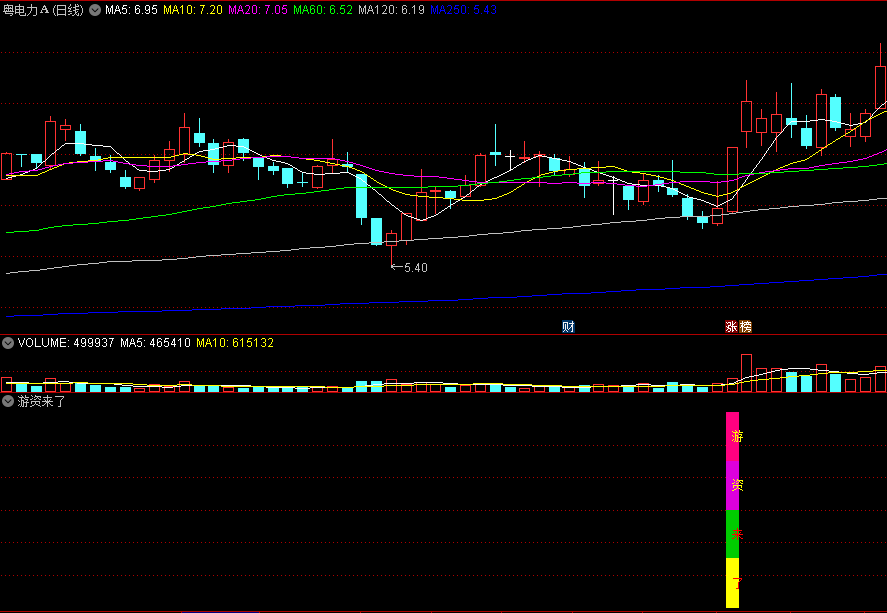Click the 游资来了 indicator name
The width and height of the screenshot is (887, 613).
coord(41,402)
